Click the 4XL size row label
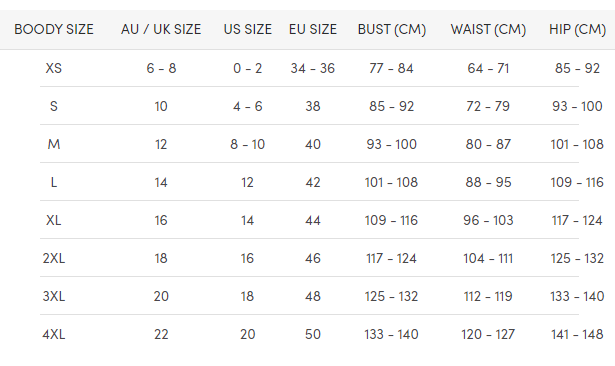This screenshot has height=366, width=615. pos(54,335)
